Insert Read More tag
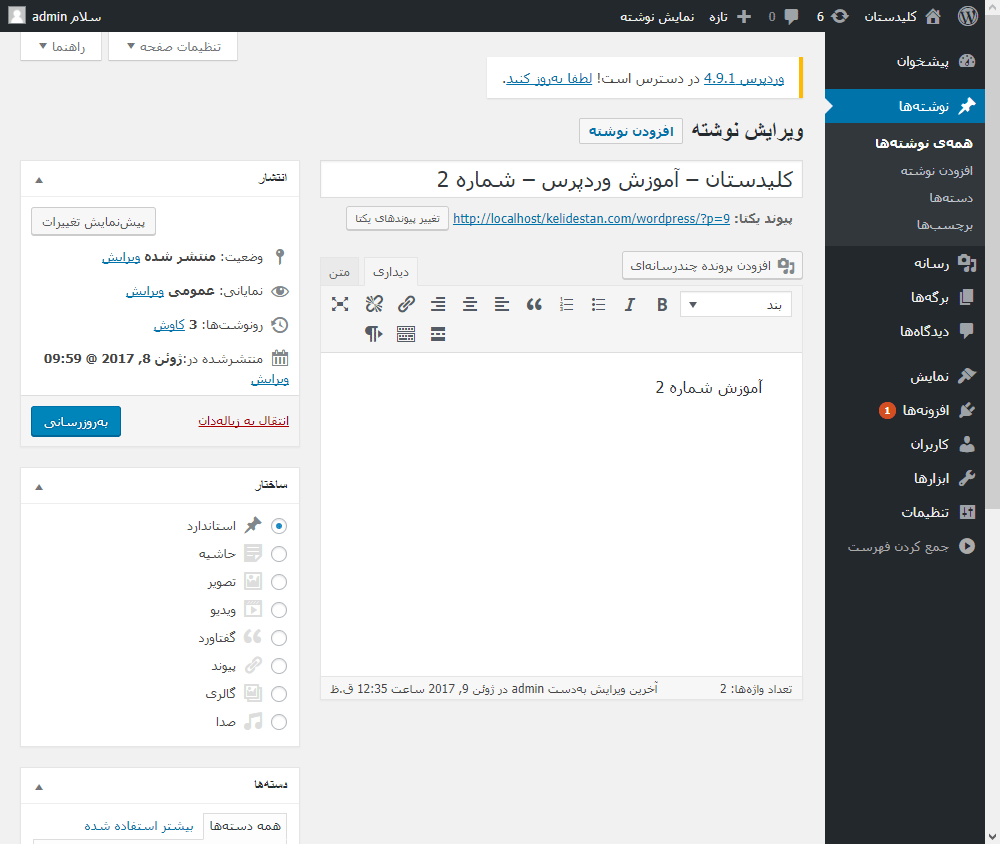1000x844 pixels. (438, 334)
